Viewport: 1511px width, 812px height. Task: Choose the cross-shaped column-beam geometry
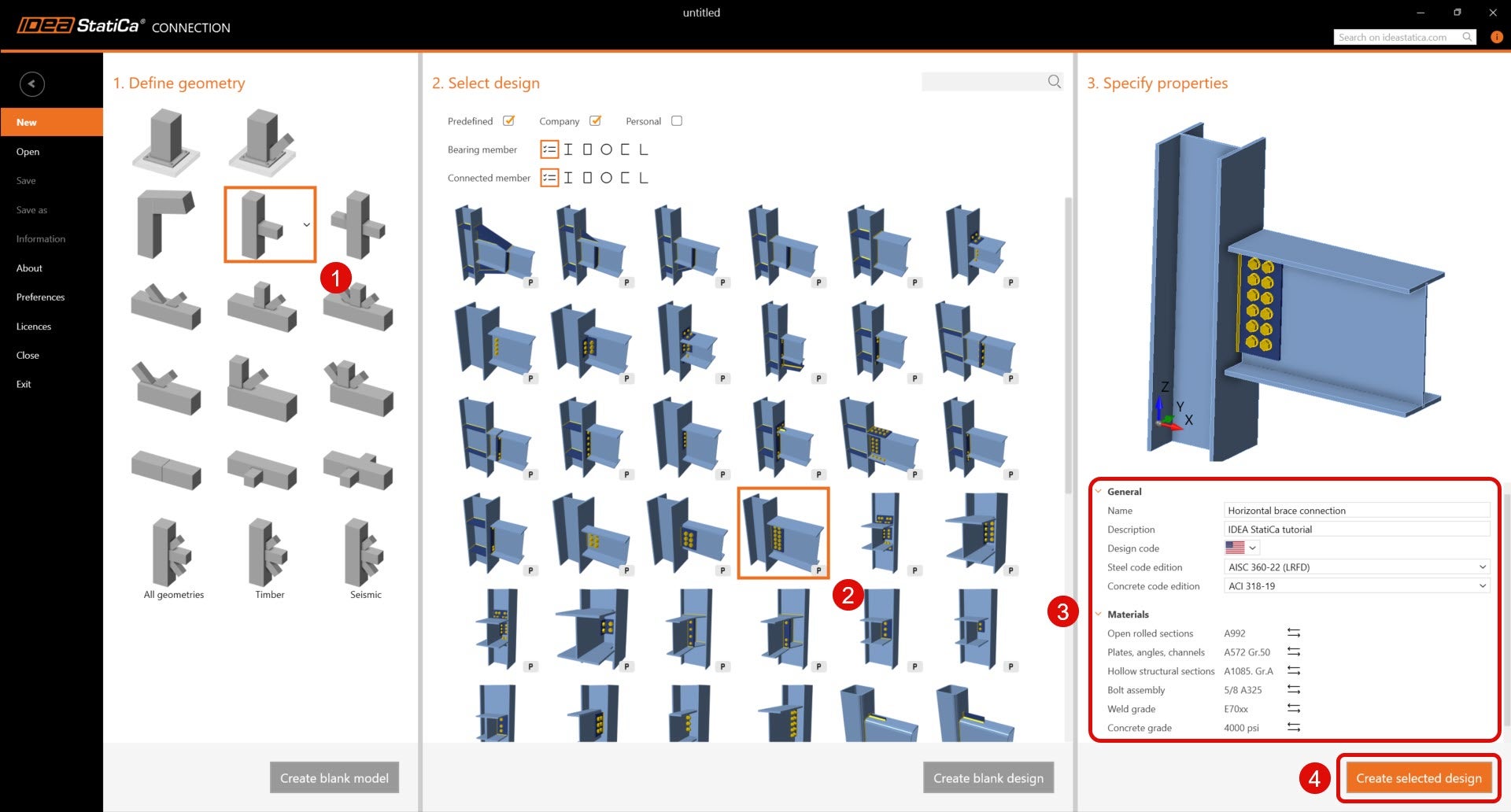pyautogui.click(x=358, y=224)
